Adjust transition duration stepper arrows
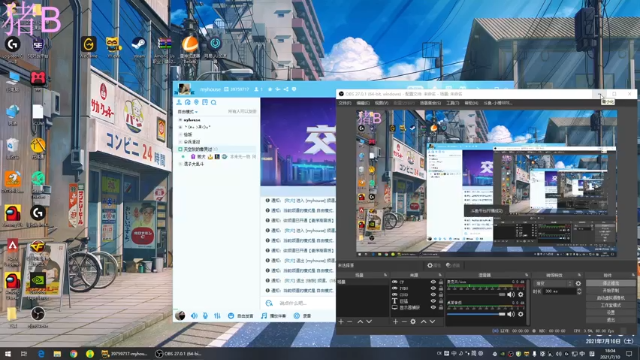 pos(579,291)
